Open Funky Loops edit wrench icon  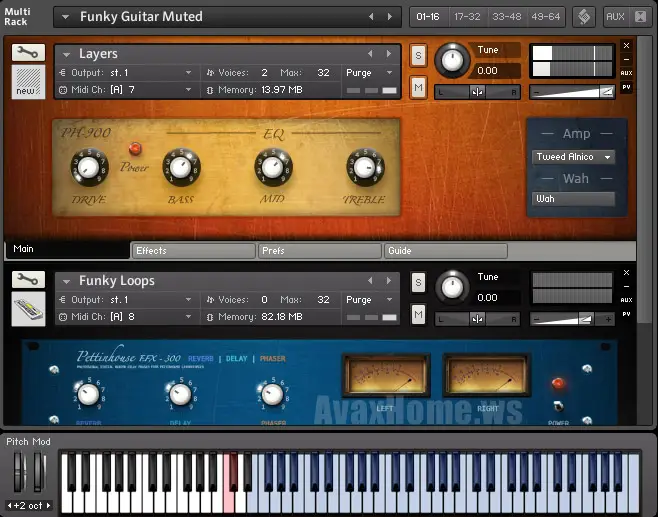(28, 279)
